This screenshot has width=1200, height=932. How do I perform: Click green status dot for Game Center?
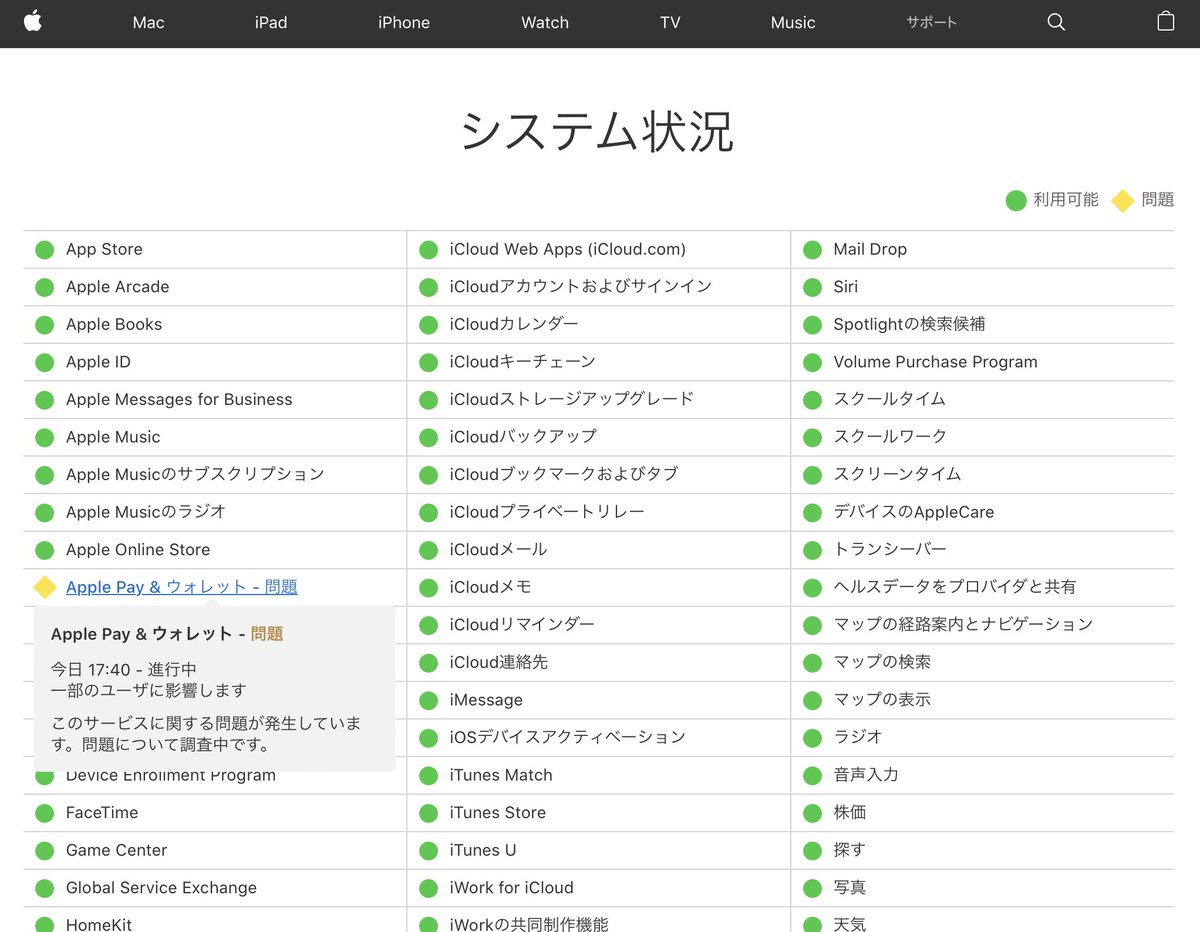click(x=44, y=850)
